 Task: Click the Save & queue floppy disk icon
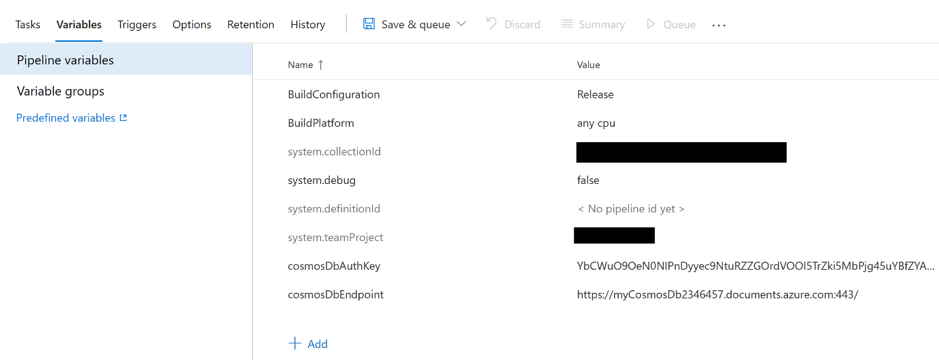tap(369, 24)
